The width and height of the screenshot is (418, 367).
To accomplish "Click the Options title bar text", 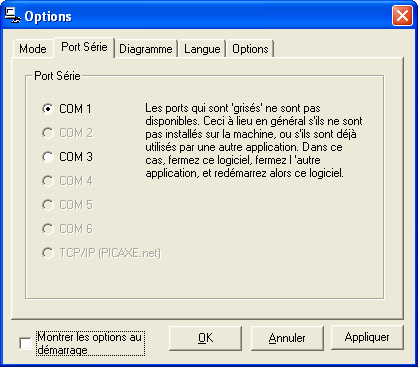I will pyautogui.click(x=48, y=17).
